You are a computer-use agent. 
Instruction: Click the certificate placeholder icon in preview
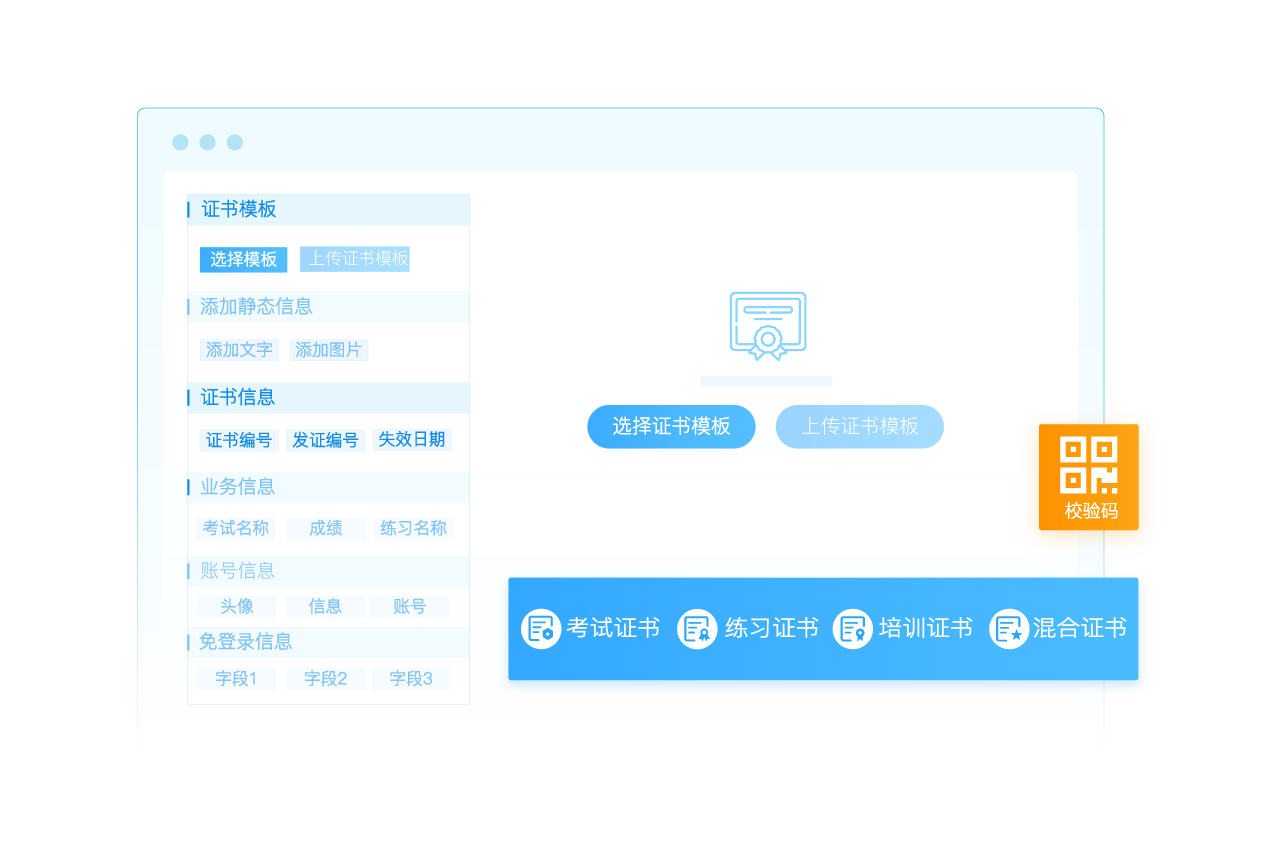pos(767,326)
